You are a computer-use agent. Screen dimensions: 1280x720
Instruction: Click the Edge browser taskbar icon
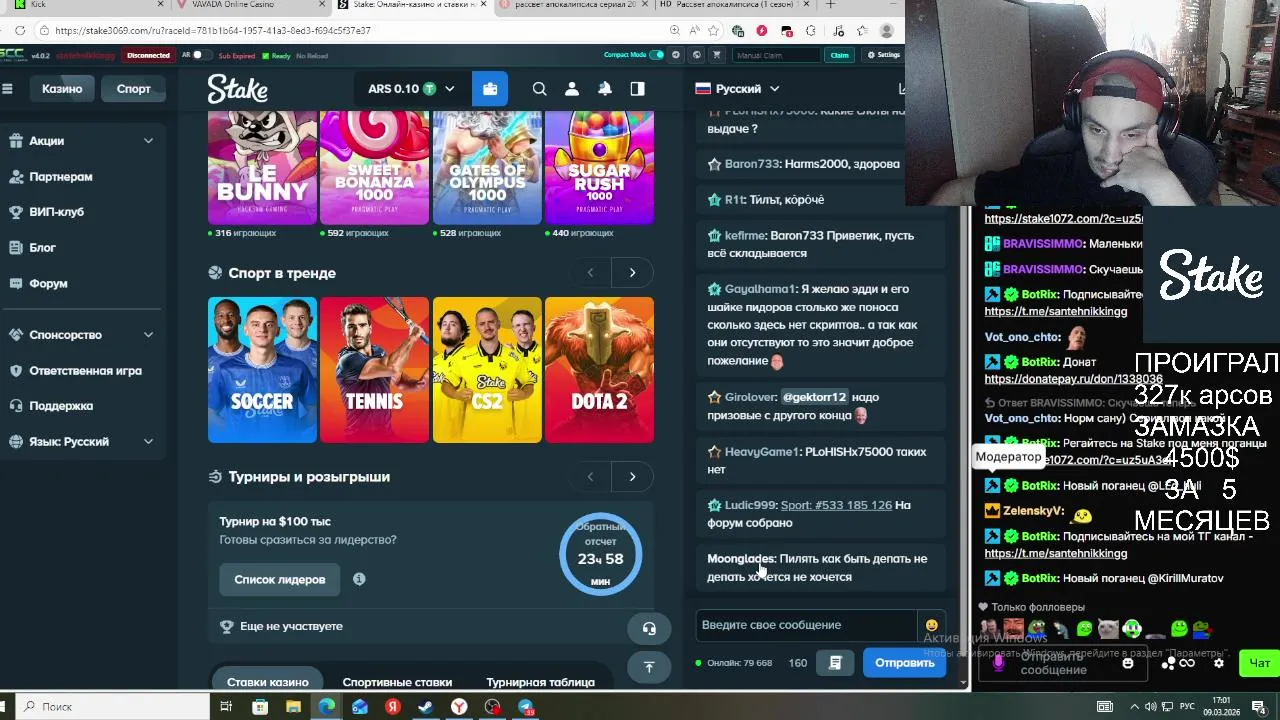pyautogui.click(x=326, y=707)
